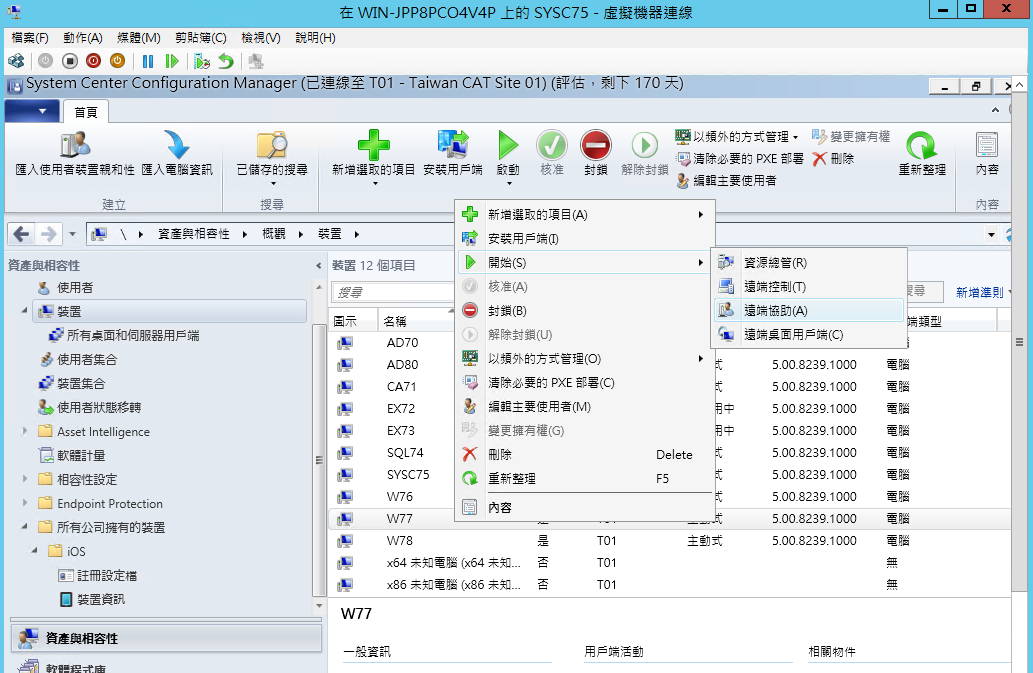Viewport: 1033px width, 673px height.
Task: Click the VM reset play toolbar icon
Action: (x=172, y=61)
